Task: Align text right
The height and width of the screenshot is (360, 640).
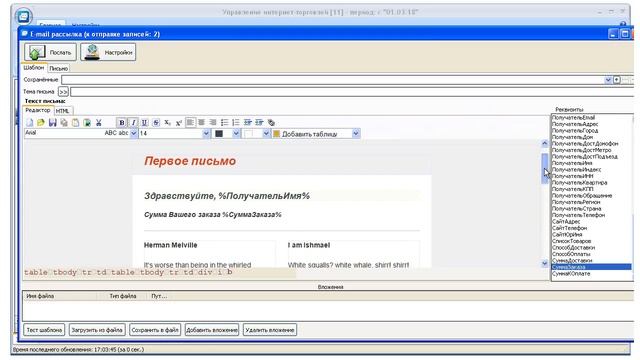Action: tap(213, 122)
